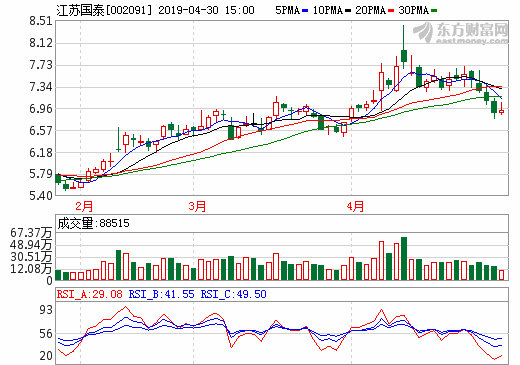Click the 3月 month label
The image size is (520, 365).
pos(197,206)
